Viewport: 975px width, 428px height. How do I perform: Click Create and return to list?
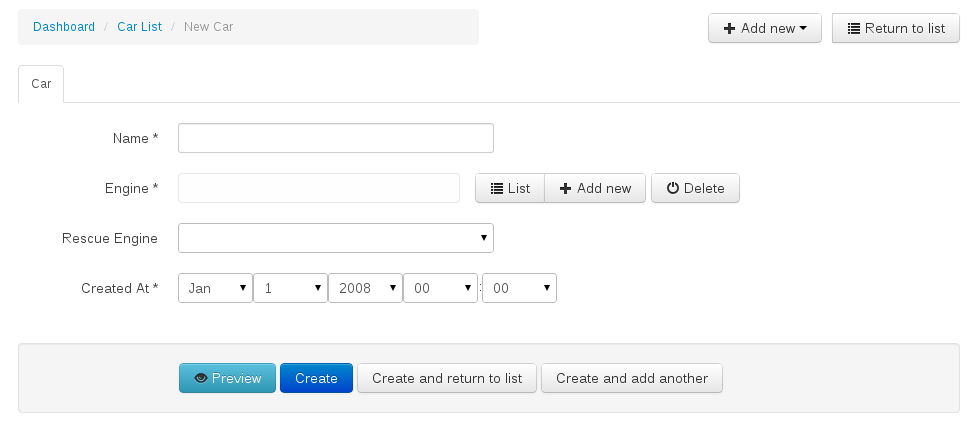[x=447, y=378]
